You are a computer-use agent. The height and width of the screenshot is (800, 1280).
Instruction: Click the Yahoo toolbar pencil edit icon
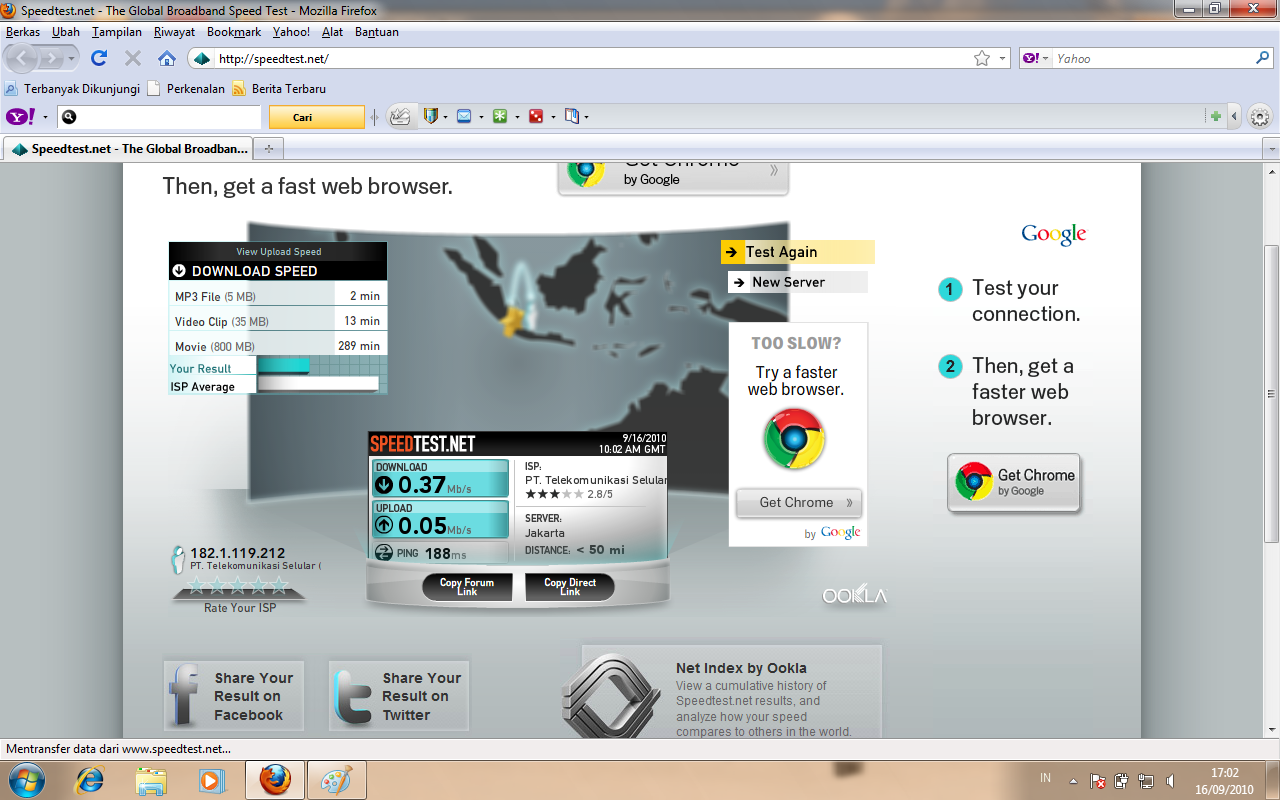[400, 117]
